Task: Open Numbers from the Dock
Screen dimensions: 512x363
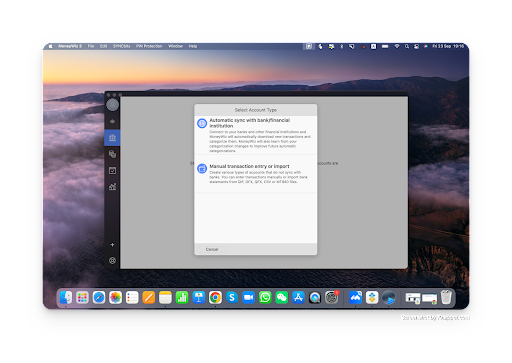Action: click(x=182, y=297)
